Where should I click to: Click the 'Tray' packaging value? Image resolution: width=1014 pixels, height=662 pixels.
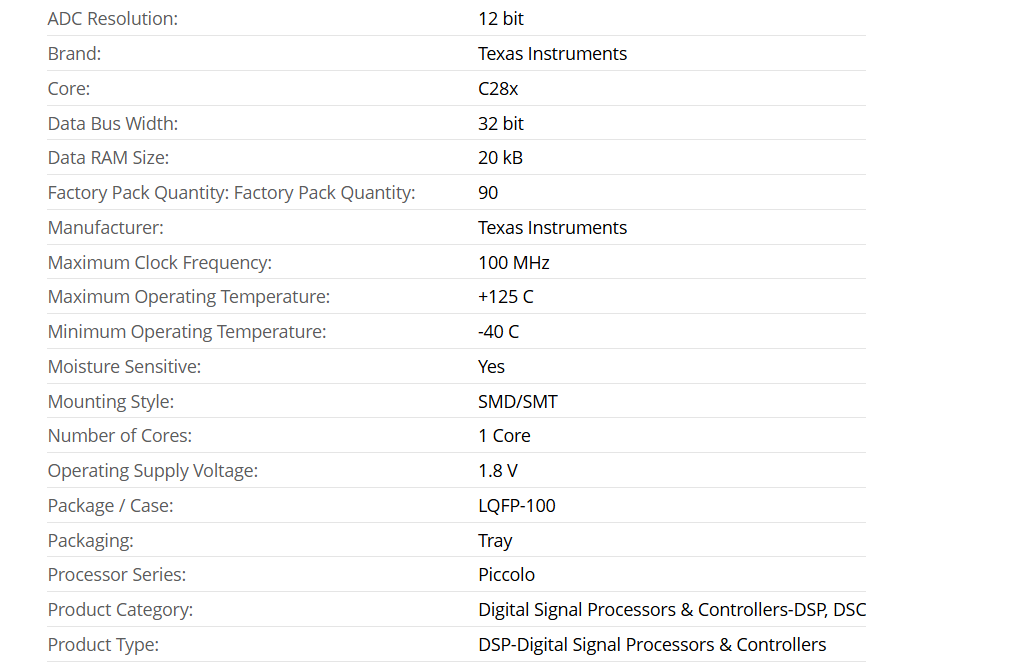coord(495,541)
